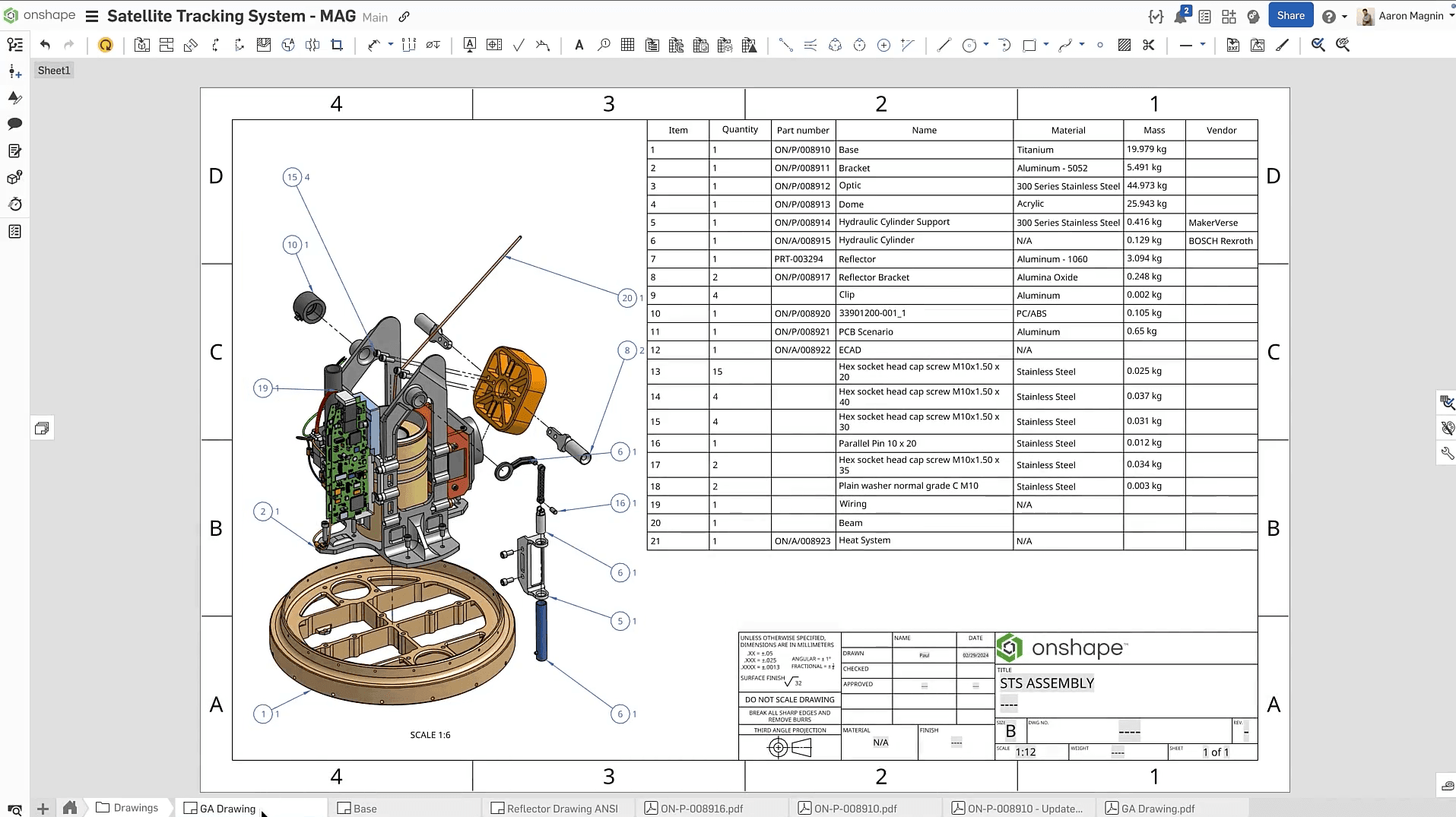The image size is (1456, 817).
Task: Select the Trim scissors tool
Action: [1149, 45]
